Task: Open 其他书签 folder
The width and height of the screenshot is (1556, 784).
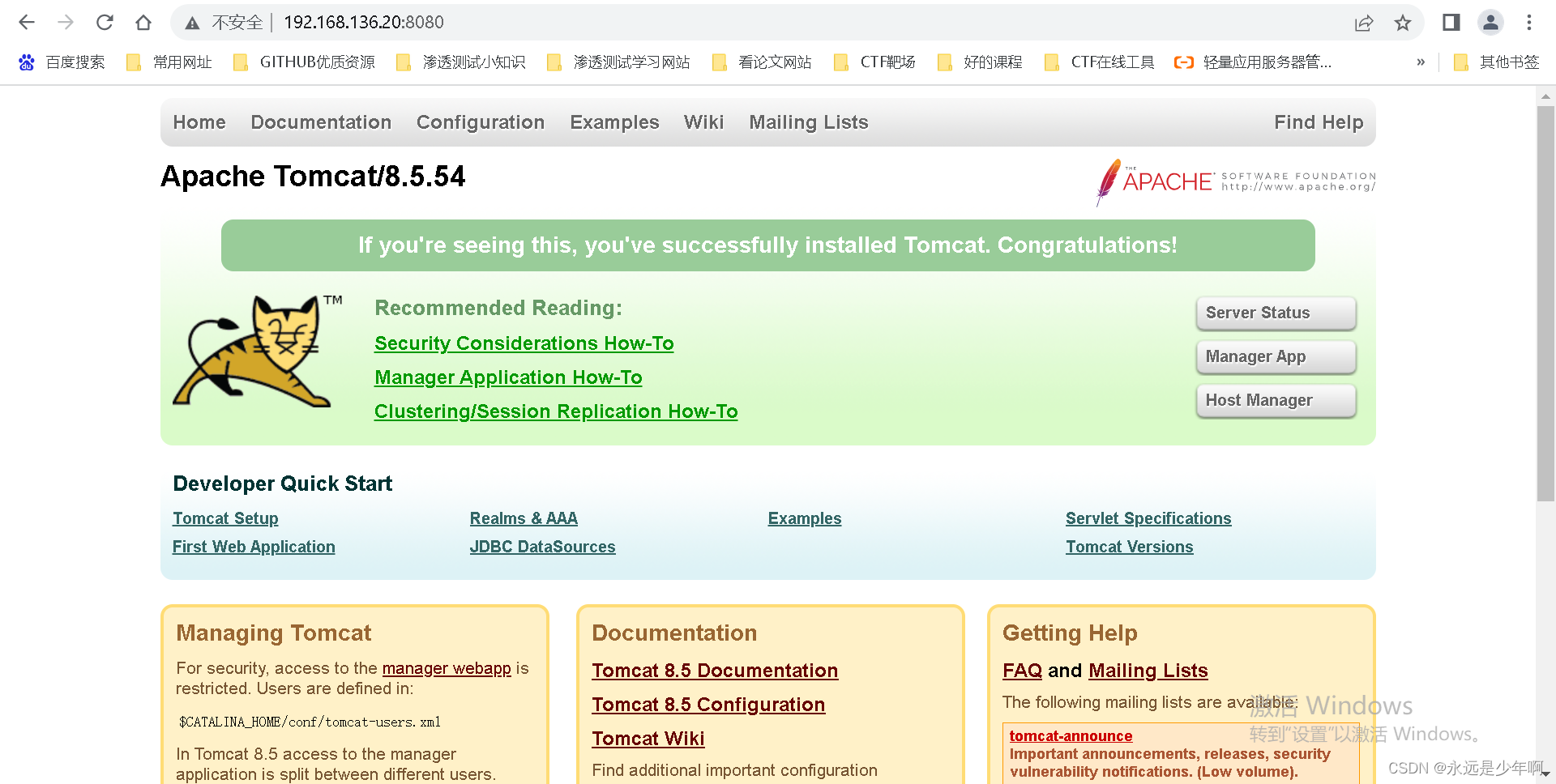Action: pyautogui.click(x=1496, y=62)
